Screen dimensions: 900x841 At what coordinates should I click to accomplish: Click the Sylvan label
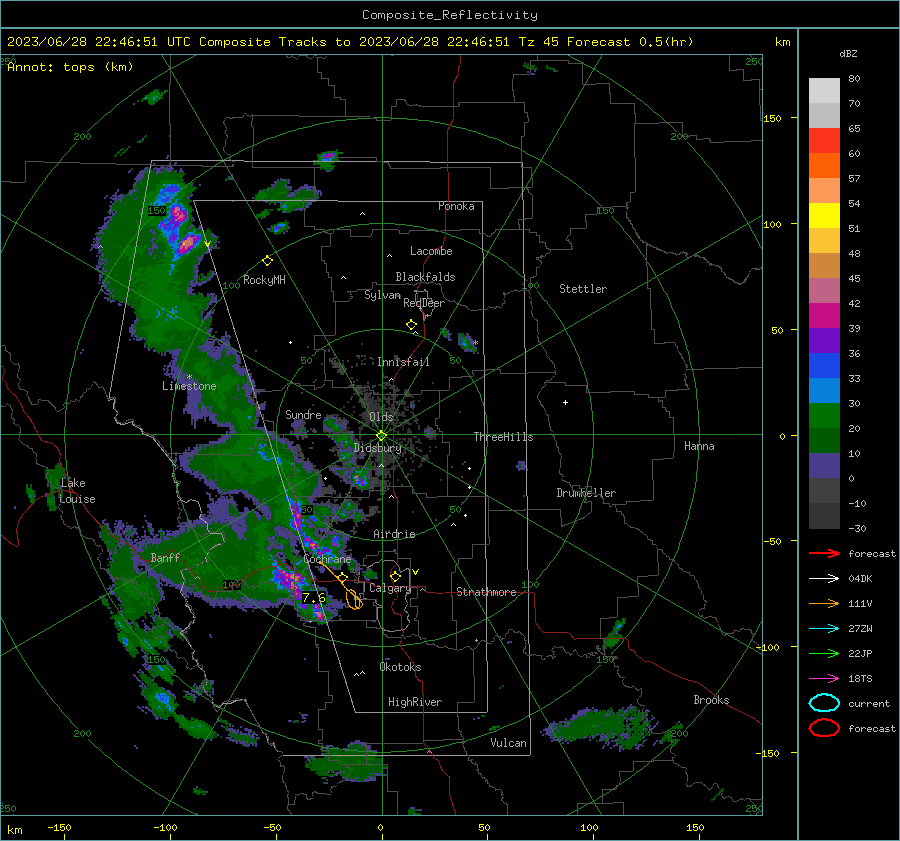pyautogui.click(x=382, y=295)
